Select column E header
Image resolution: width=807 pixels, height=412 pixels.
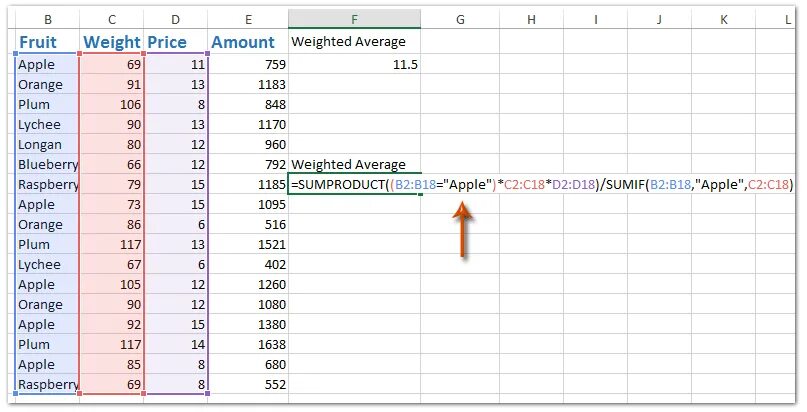coord(248,20)
